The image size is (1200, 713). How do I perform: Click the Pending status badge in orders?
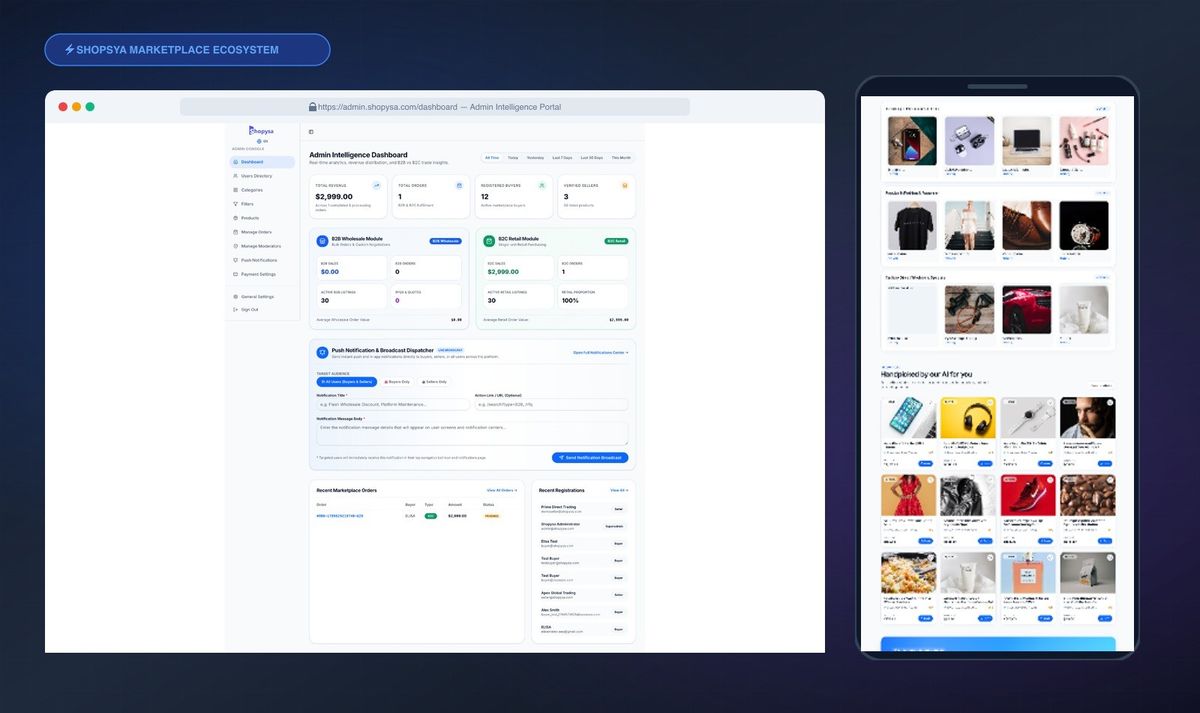click(492, 515)
